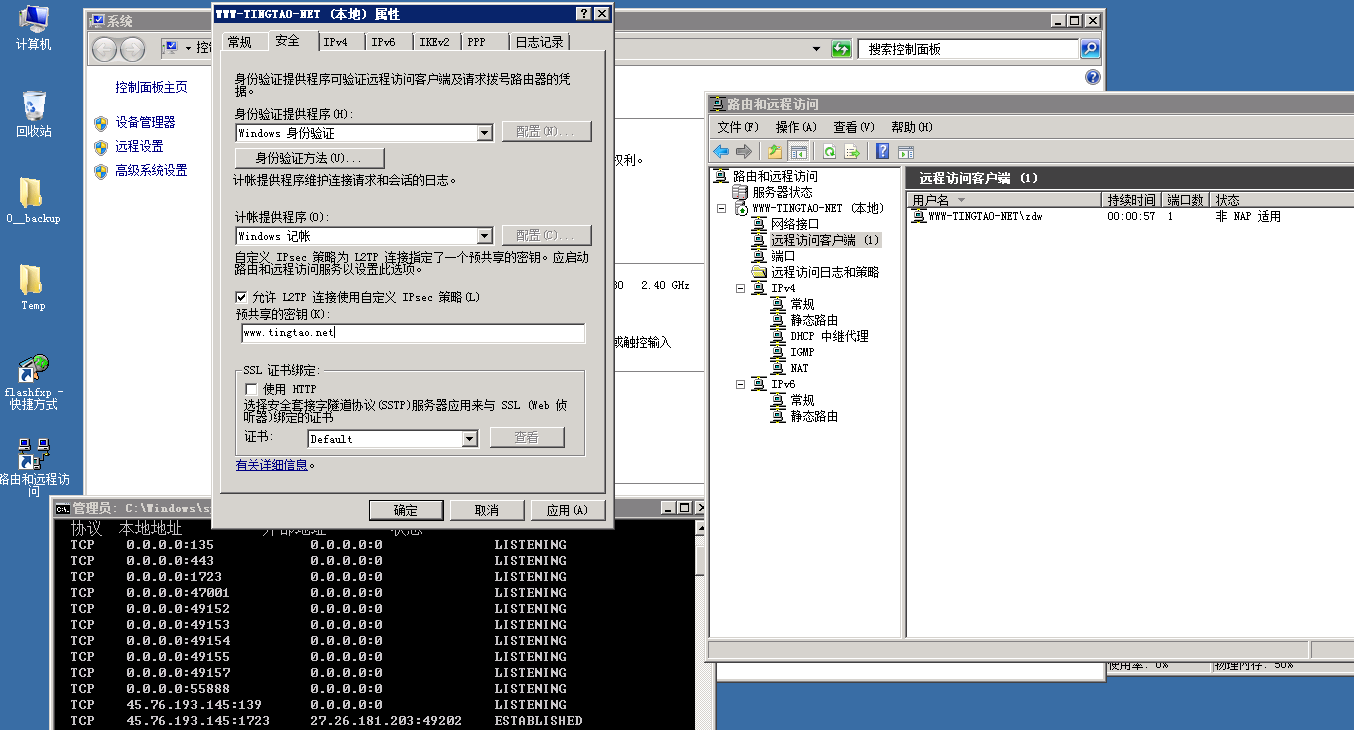
Task: Open the 证书 Default dropdown
Action: [x=470, y=438]
